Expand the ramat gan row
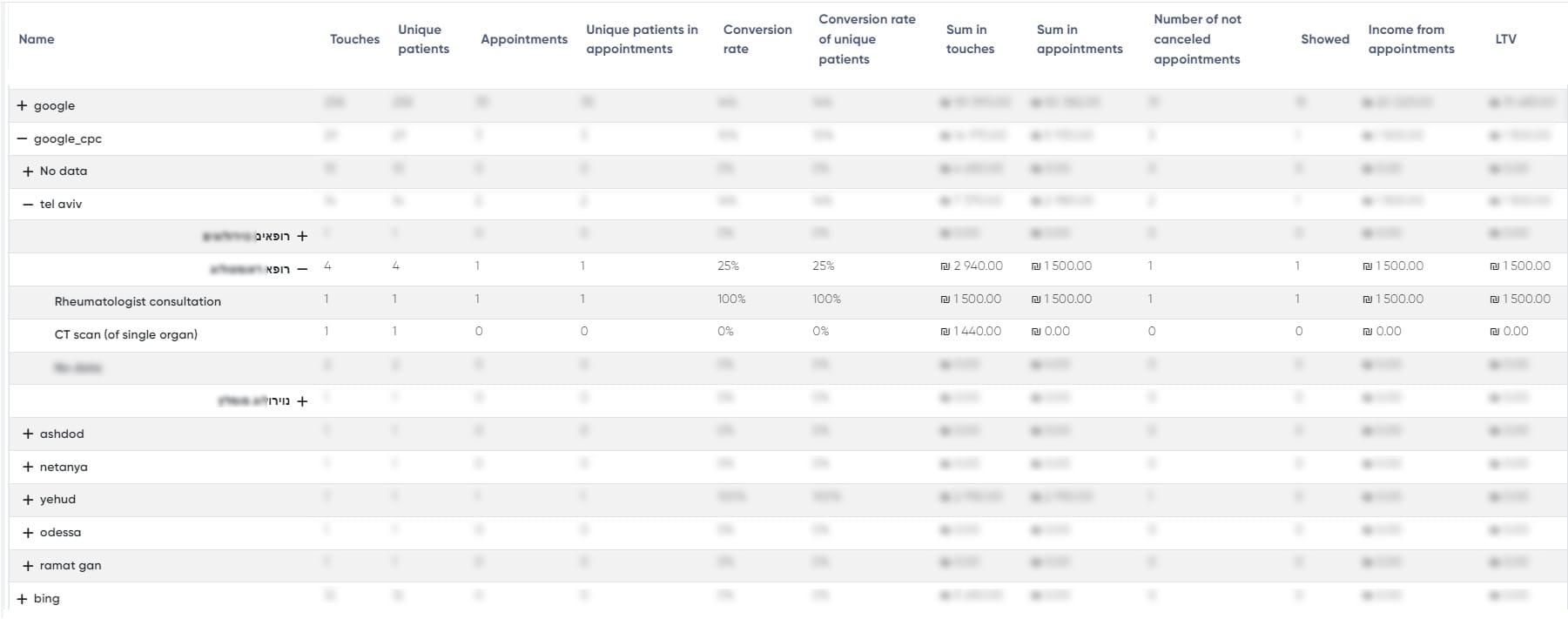 point(28,565)
